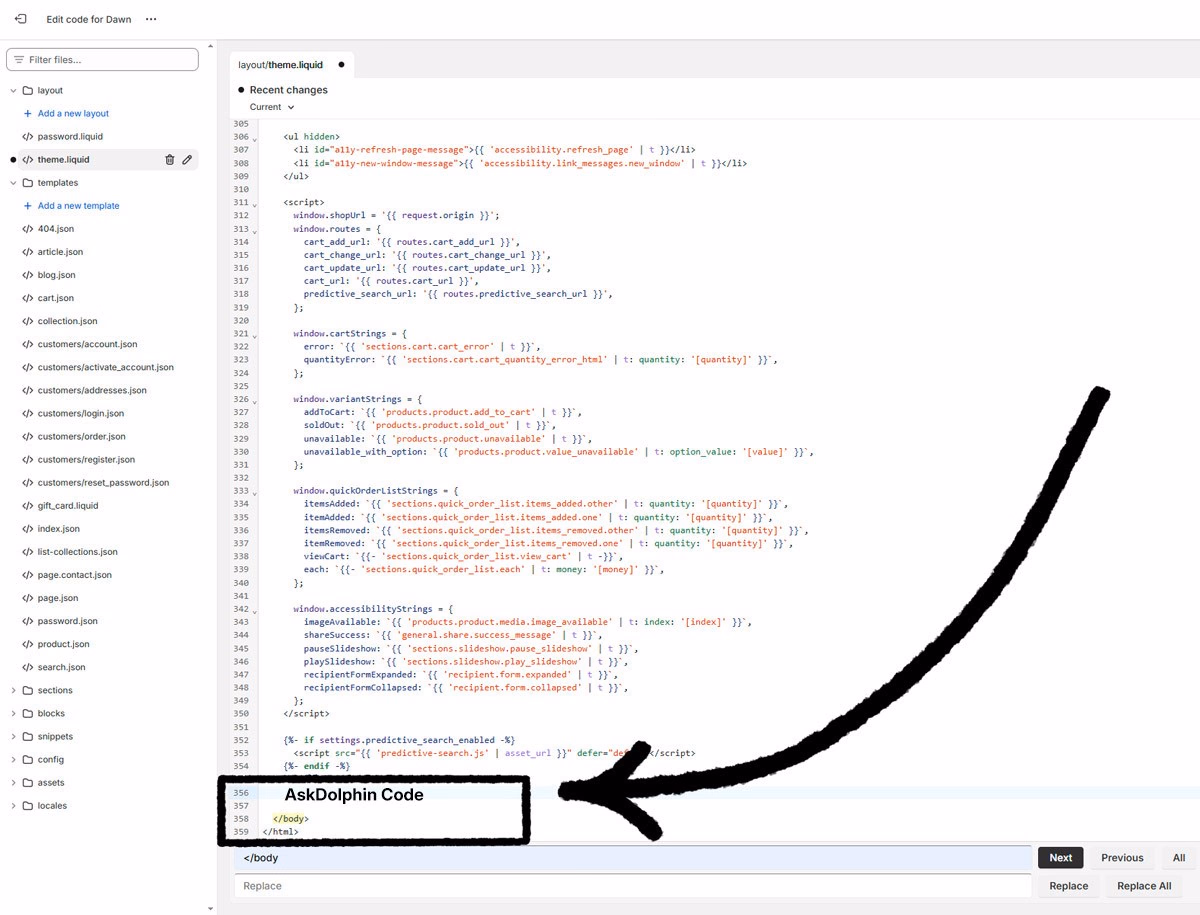
Task: Delete theme.liquid with the trash icon
Action: tap(169, 159)
